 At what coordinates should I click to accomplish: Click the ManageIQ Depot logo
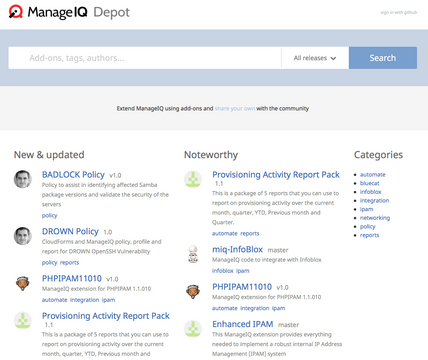pyautogui.click(x=69, y=12)
